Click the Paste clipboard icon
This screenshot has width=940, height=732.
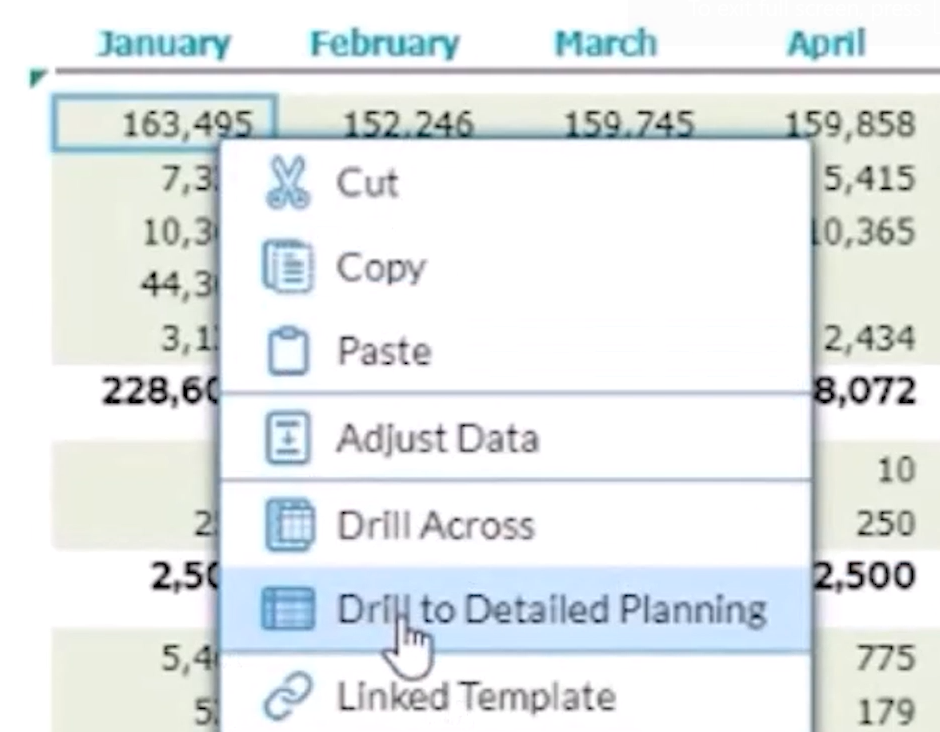(x=286, y=350)
